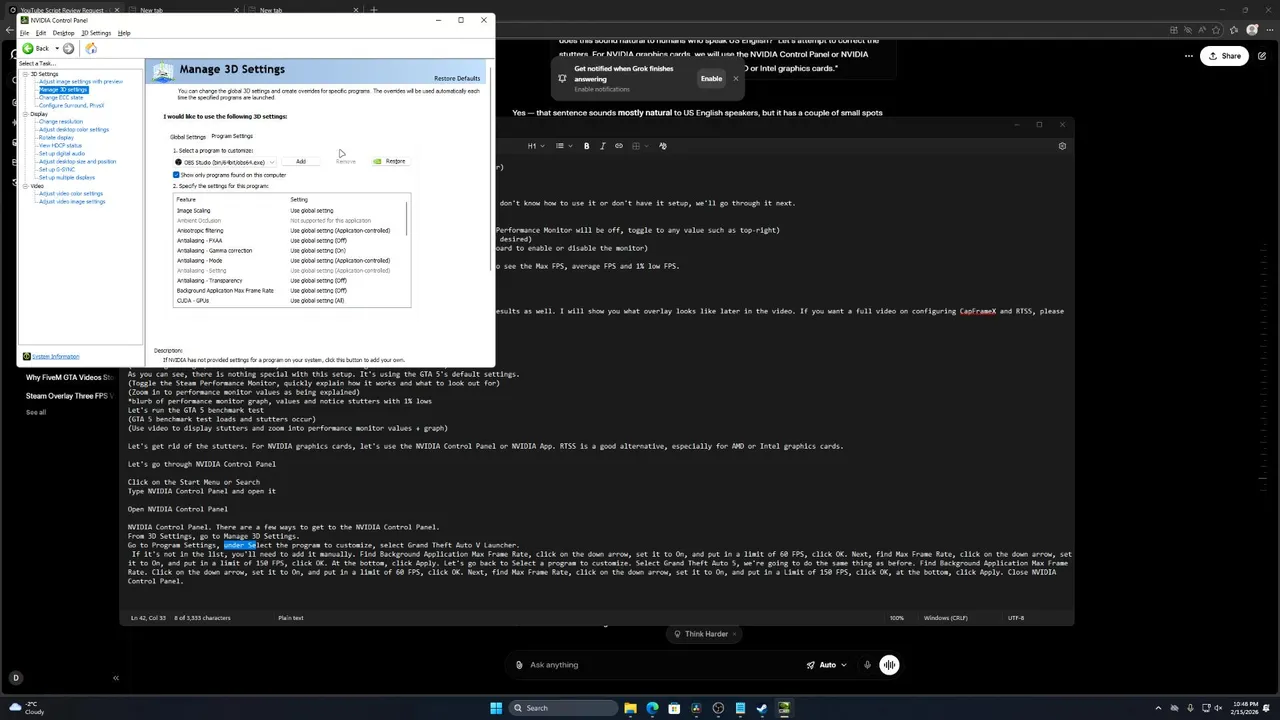Open the Auto model selector in Grok
This screenshot has width=1280, height=720.
coord(827,665)
